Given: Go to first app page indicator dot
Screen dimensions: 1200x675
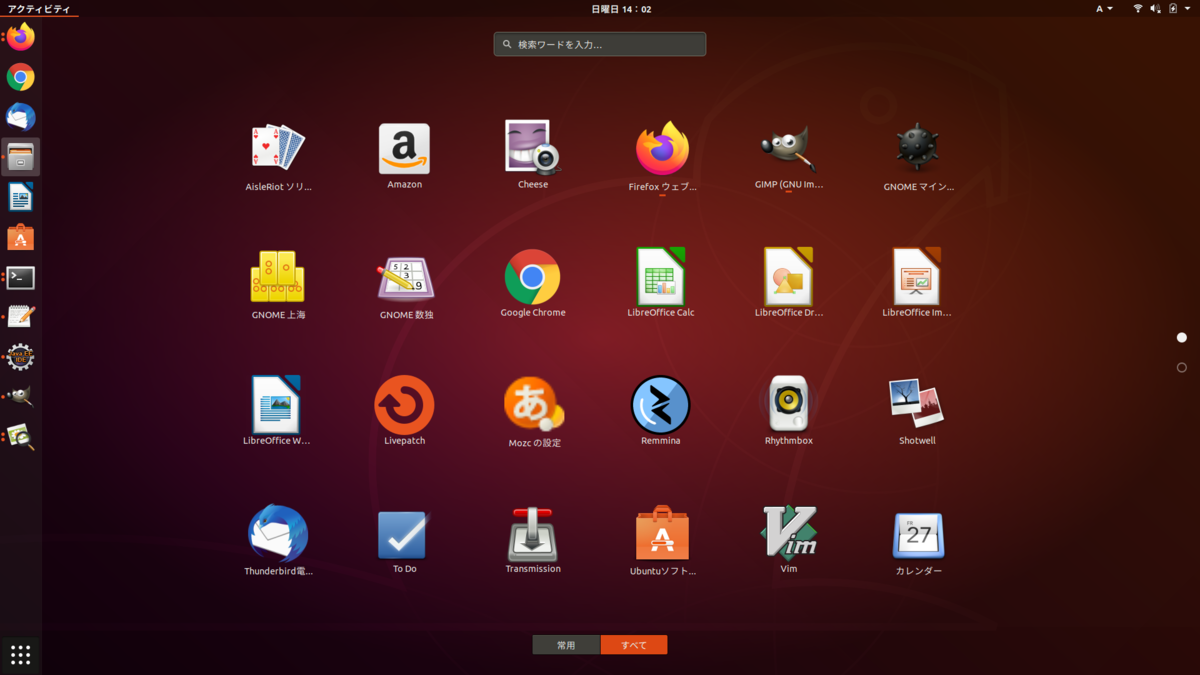Looking at the screenshot, I should [1182, 338].
